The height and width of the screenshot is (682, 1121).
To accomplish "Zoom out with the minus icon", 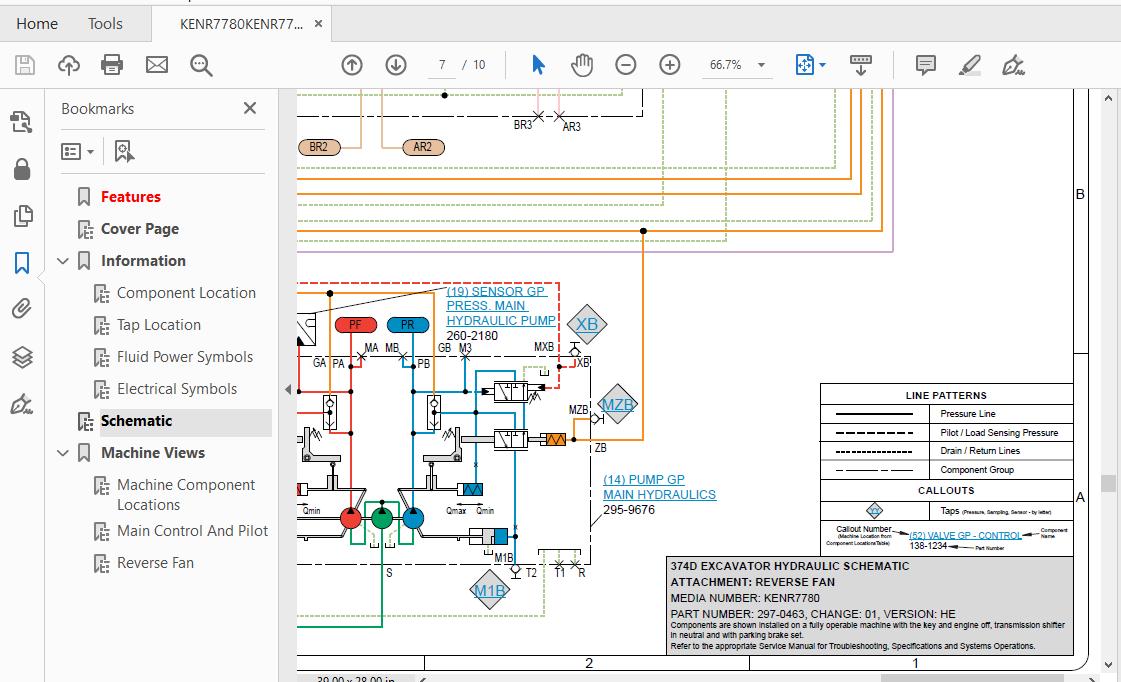I will click(x=626, y=65).
